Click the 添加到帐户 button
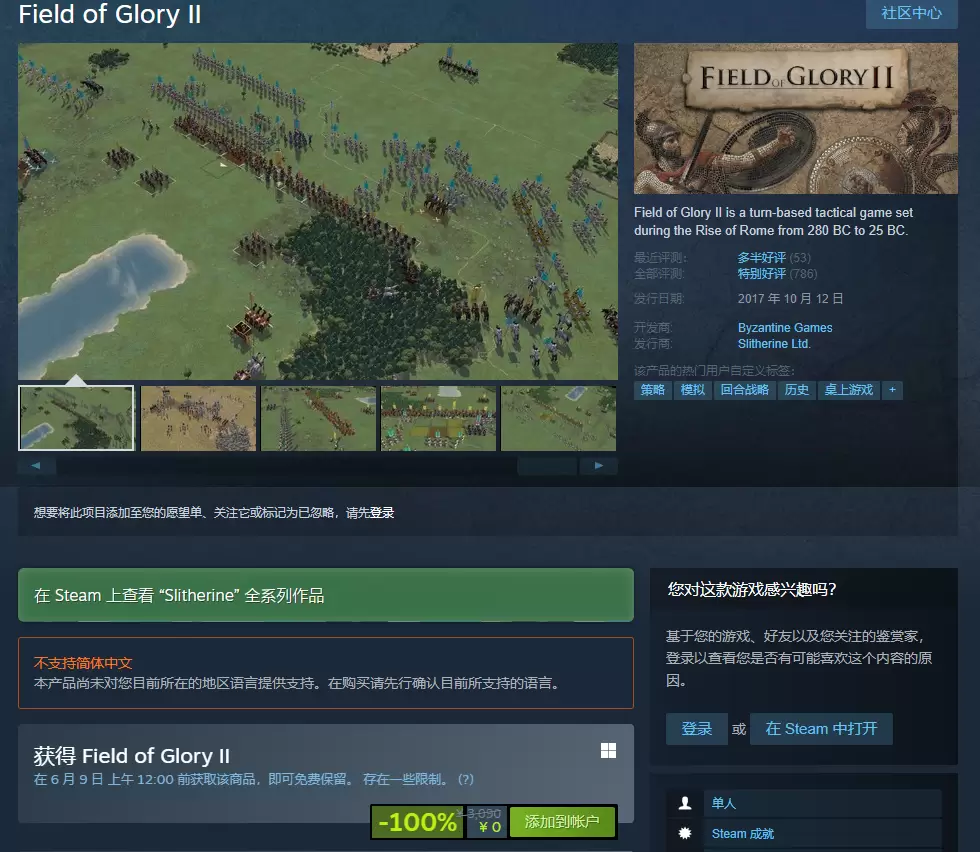The image size is (980, 852). click(x=562, y=822)
